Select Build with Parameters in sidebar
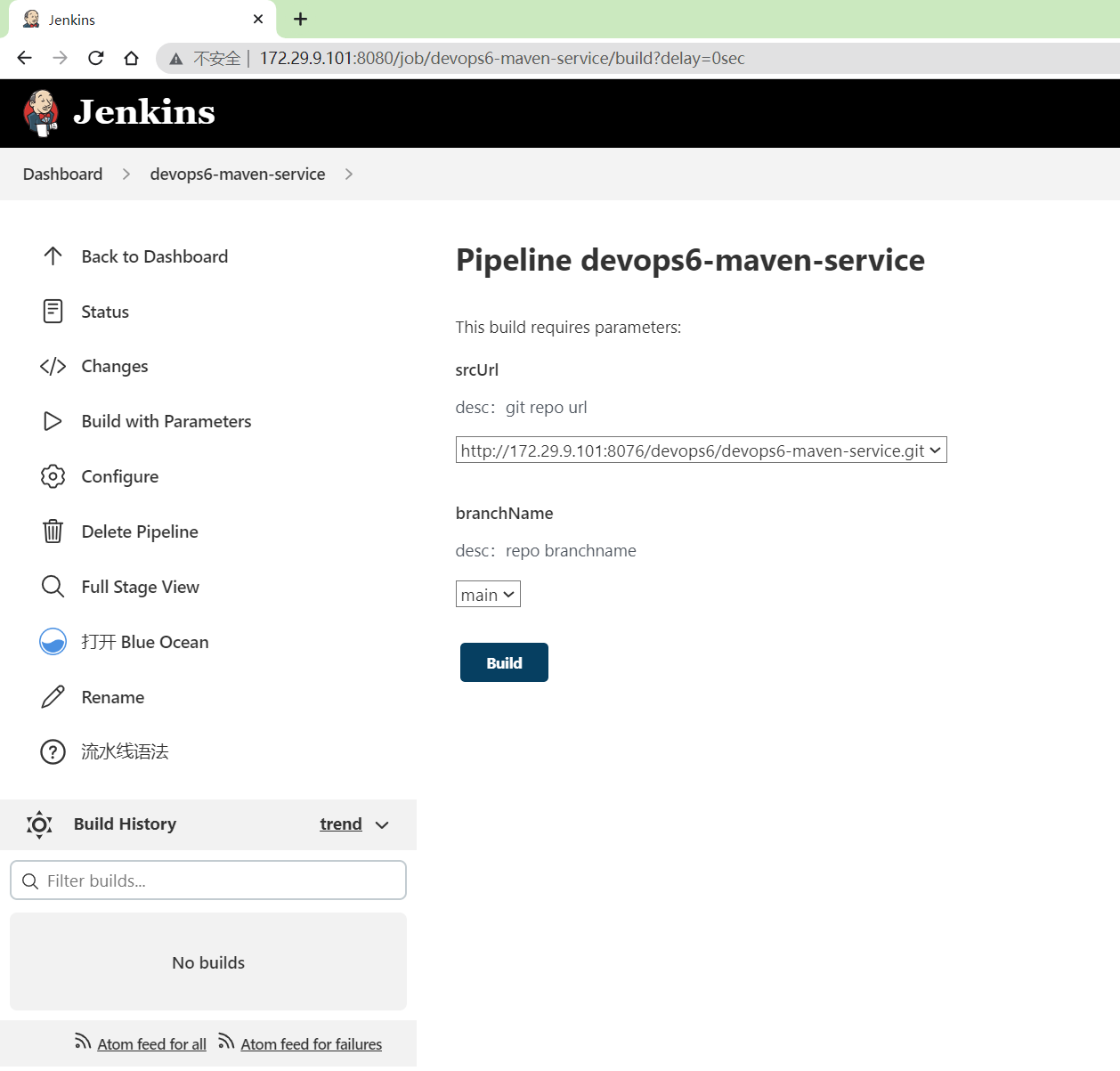Image resolution: width=1120 pixels, height=1071 pixels. pyautogui.click(x=166, y=421)
